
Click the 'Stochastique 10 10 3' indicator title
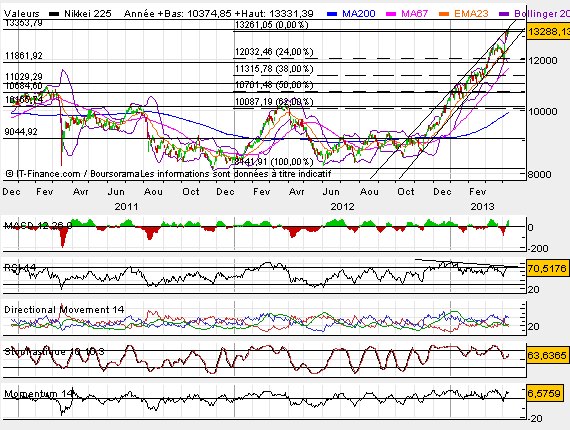point(54,352)
